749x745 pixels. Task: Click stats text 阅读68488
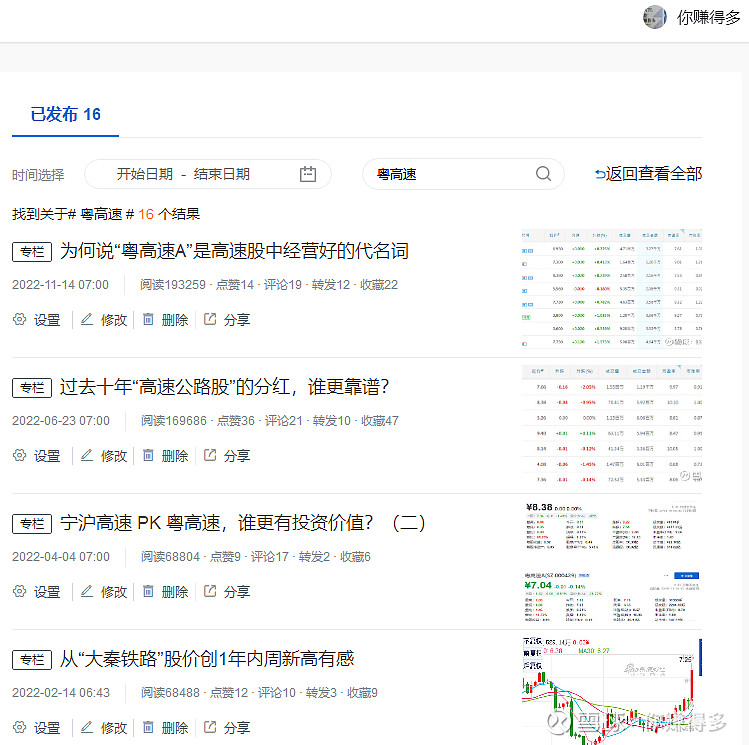click(170, 693)
